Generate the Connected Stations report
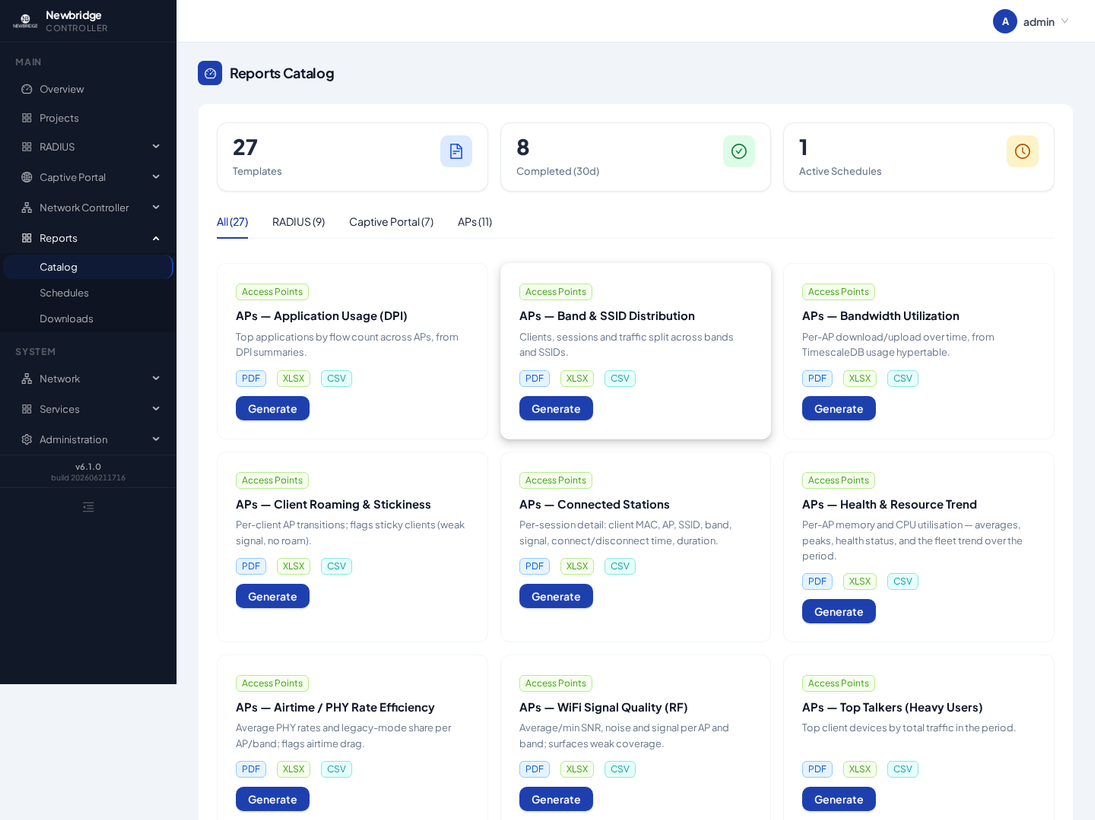This screenshot has width=1095, height=820. pos(556,596)
